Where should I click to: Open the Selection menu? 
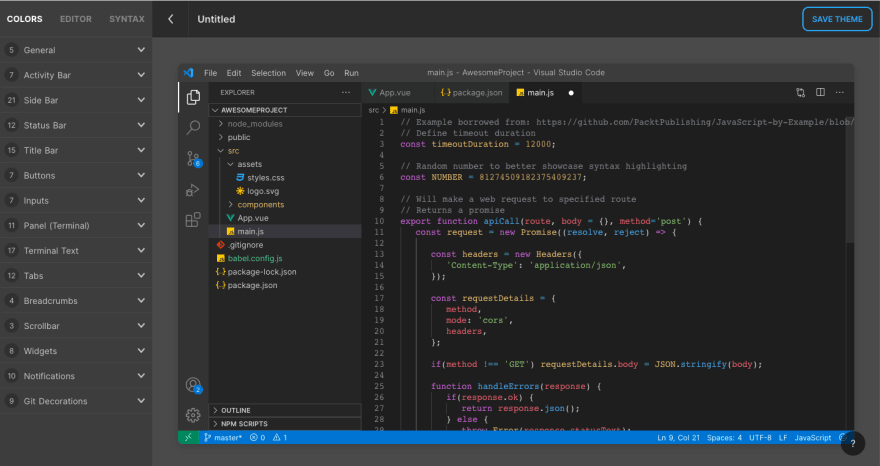point(268,73)
